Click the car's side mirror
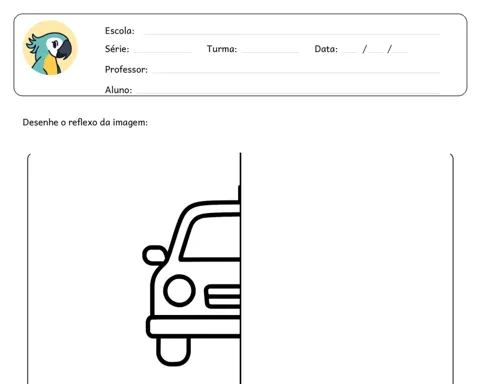The width and height of the screenshot is (480, 384). 155,255
